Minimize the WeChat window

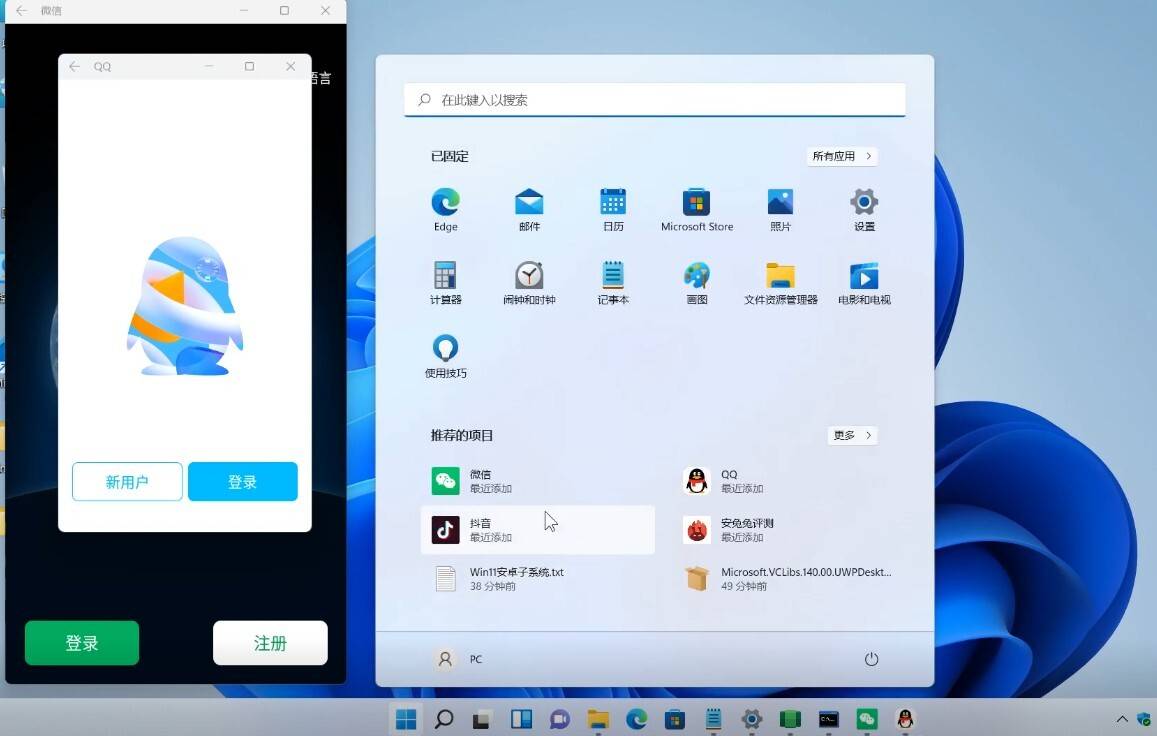pos(244,10)
